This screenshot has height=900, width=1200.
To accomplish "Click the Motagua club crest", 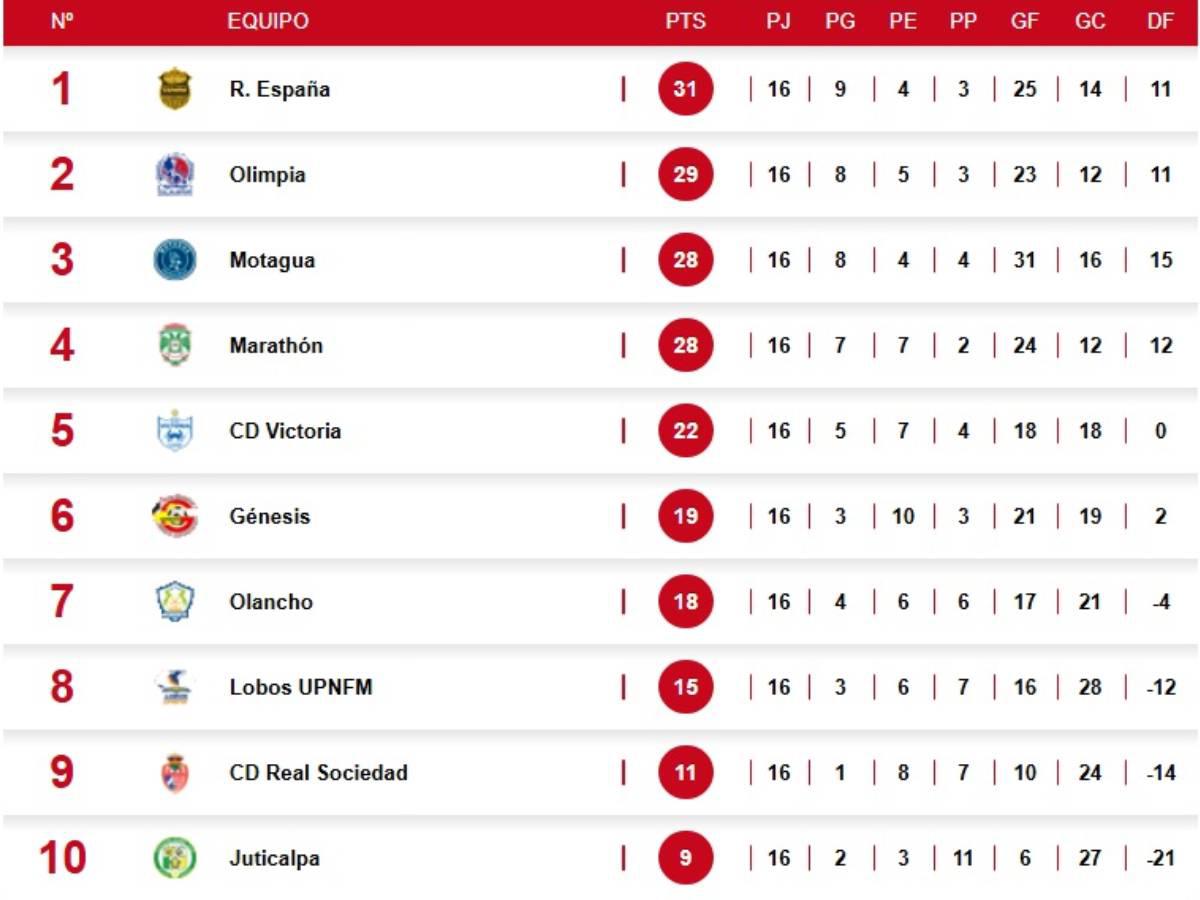I will [x=175, y=260].
